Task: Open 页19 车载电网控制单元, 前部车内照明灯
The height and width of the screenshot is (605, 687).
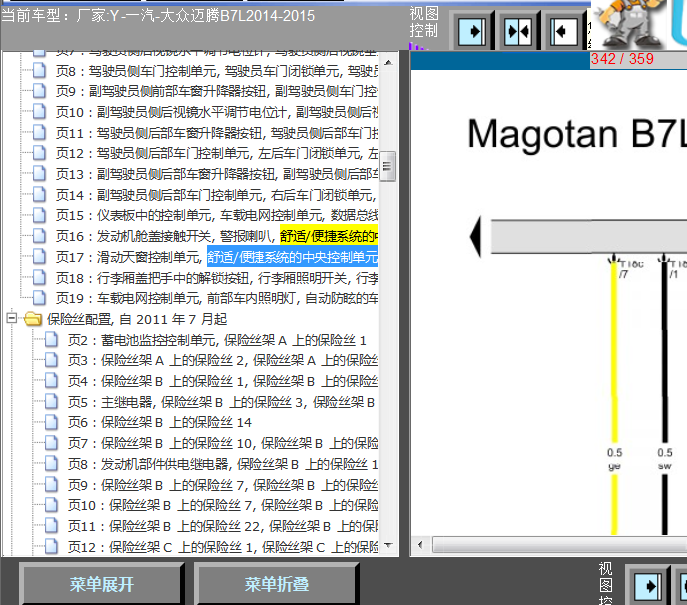Action: 217,298
